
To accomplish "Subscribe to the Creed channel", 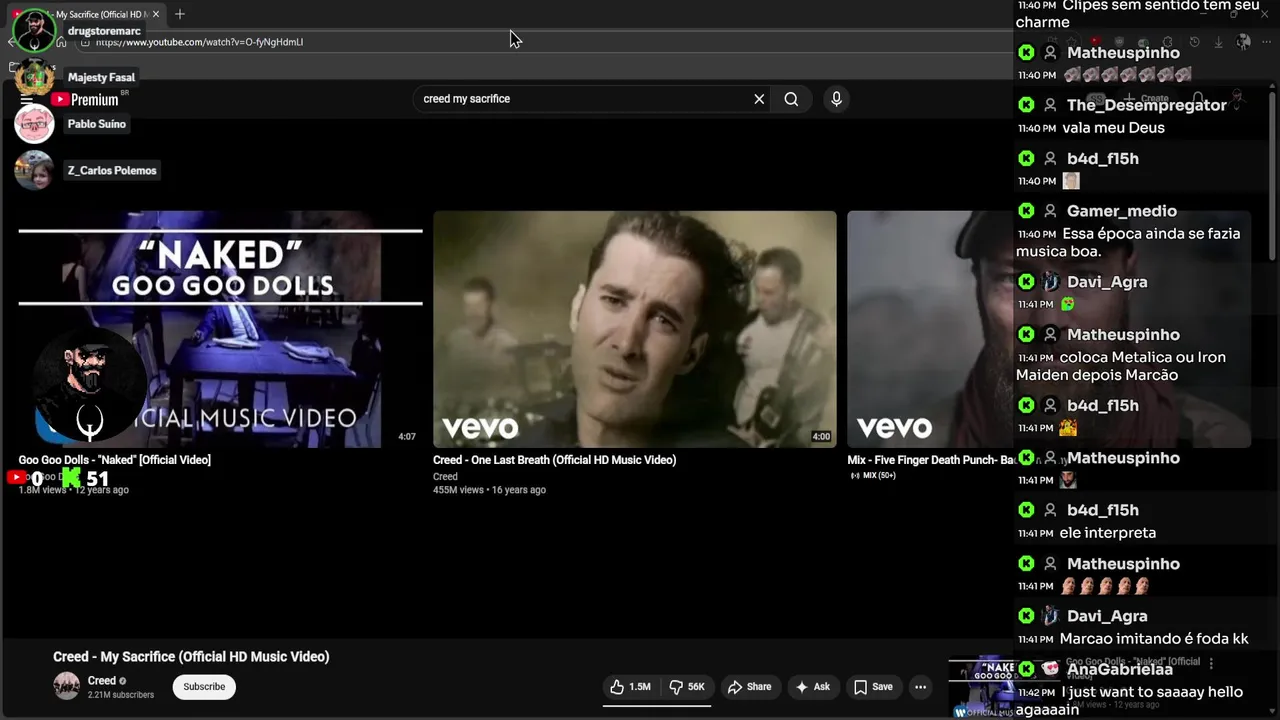I will 204,687.
